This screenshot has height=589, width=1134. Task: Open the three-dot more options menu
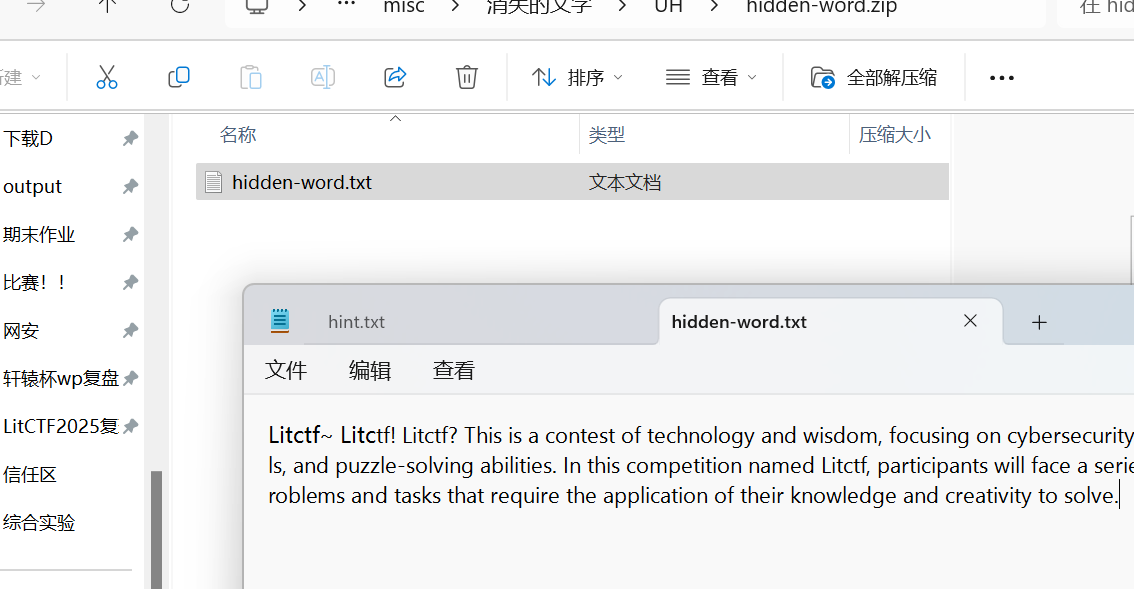pyautogui.click(x=1002, y=77)
